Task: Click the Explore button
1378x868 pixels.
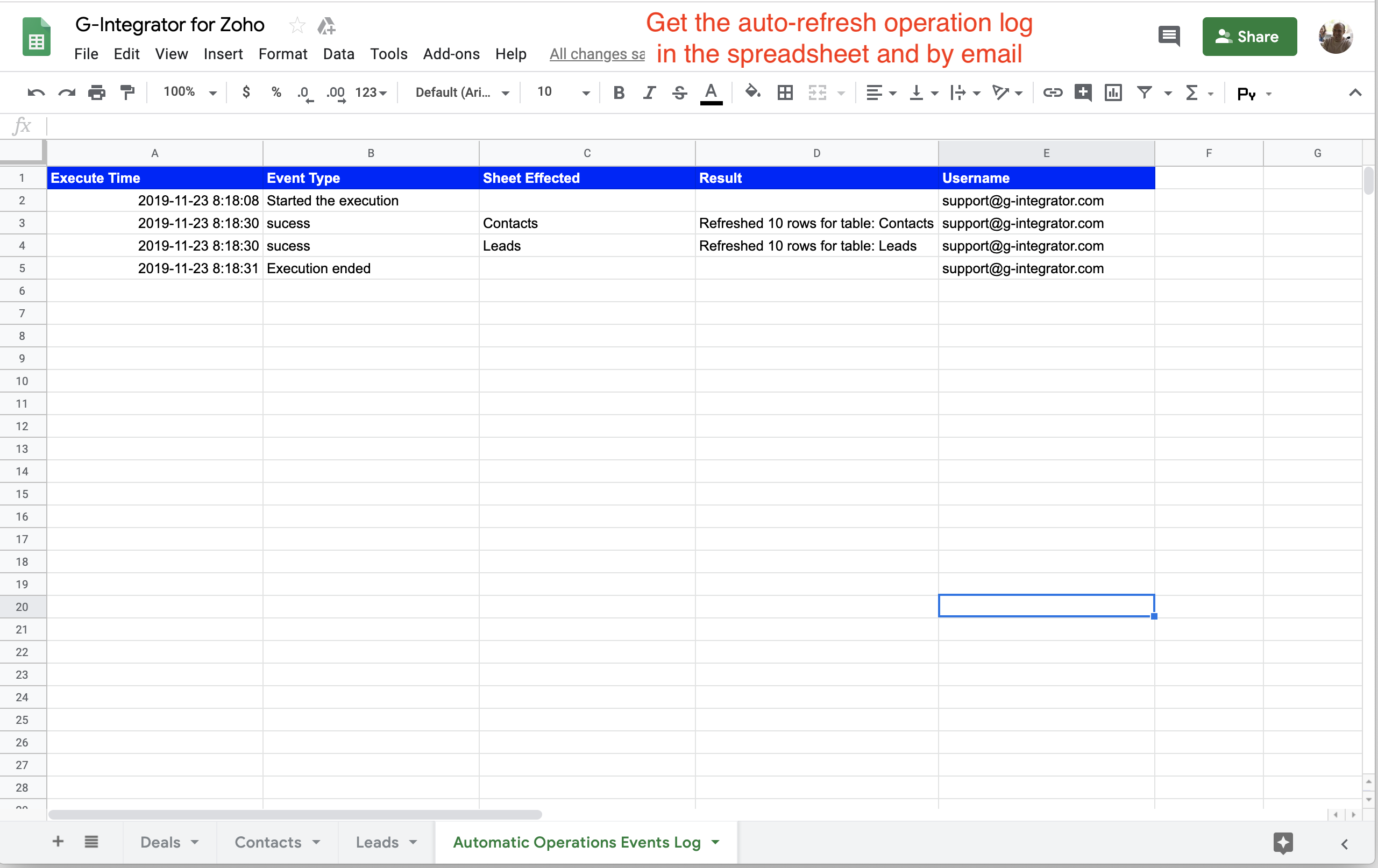Action: (x=1283, y=843)
